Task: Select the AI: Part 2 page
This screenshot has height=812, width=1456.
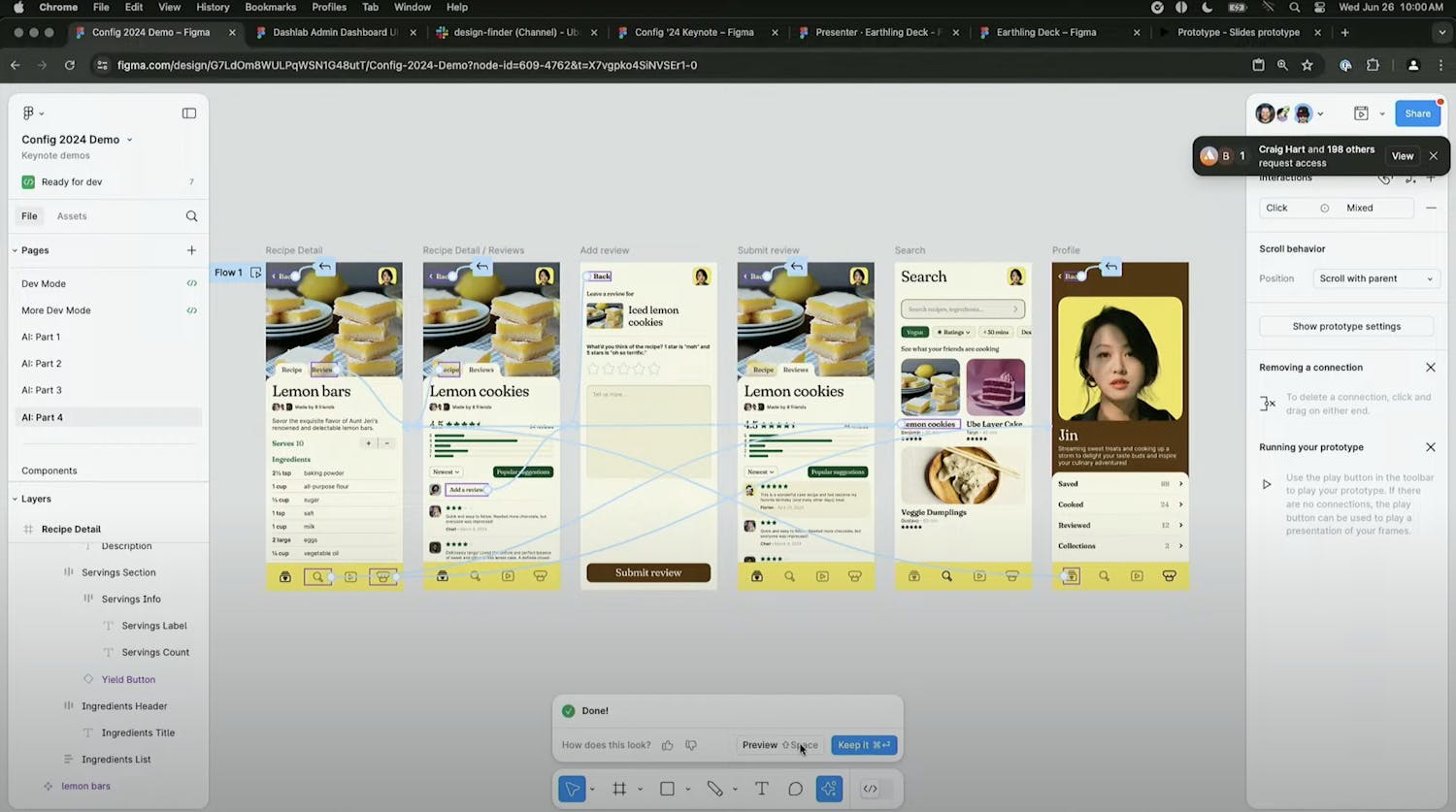Action: (42, 364)
